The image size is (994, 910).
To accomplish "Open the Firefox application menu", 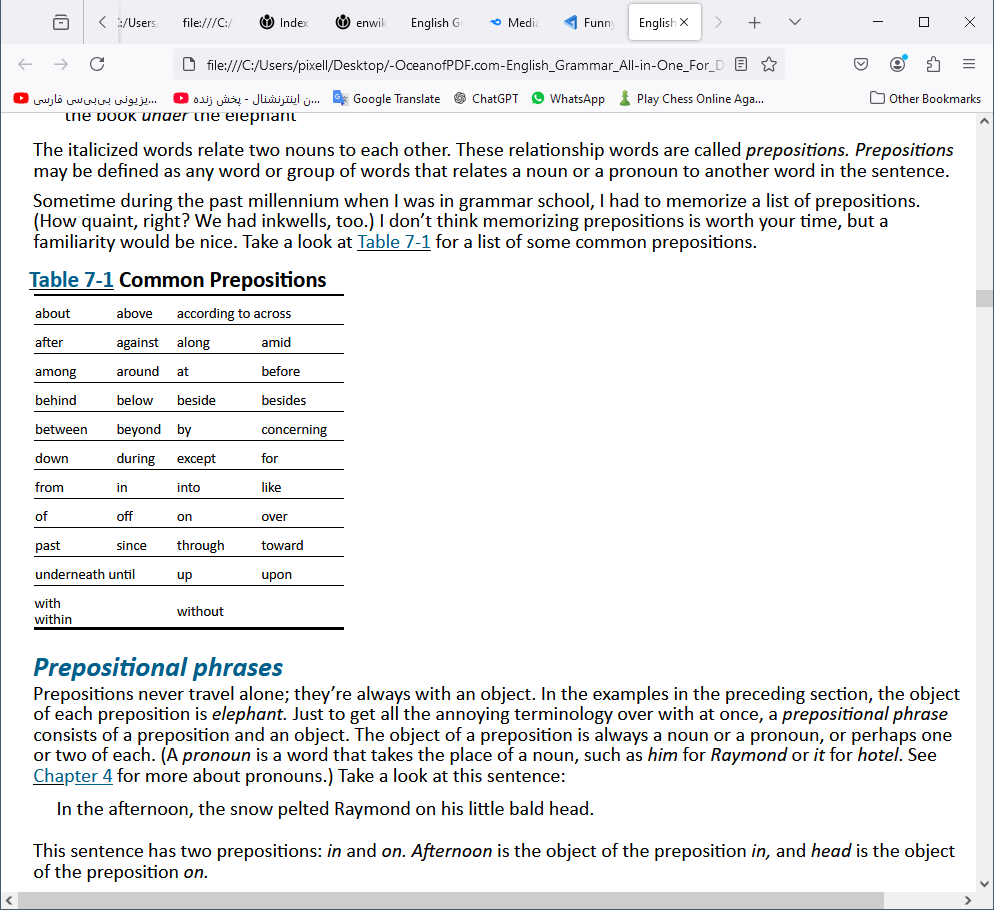I will tap(969, 64).
